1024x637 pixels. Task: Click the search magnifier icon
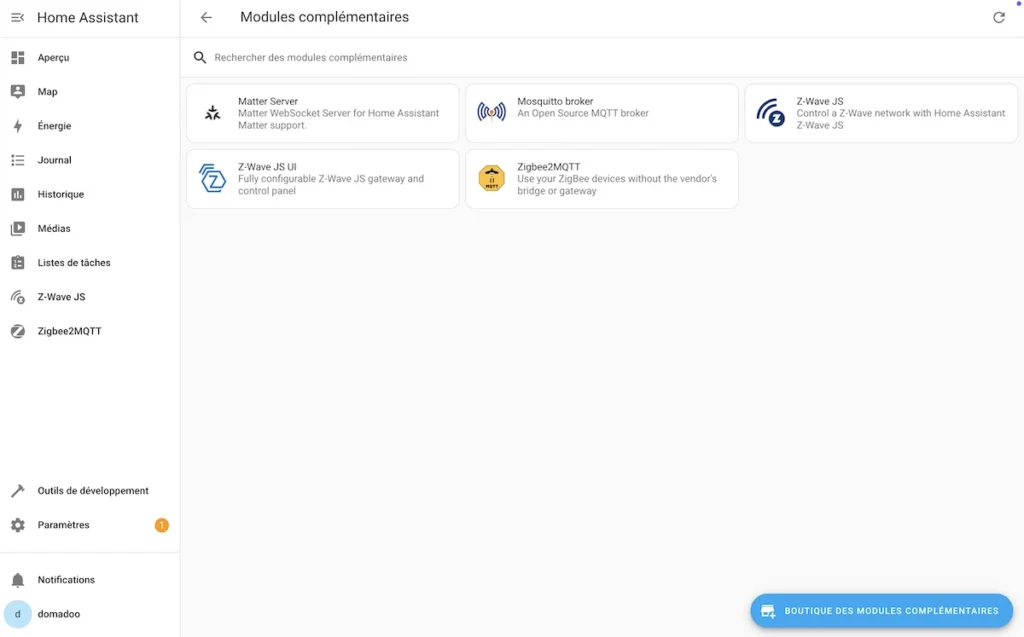pos(200,57)
